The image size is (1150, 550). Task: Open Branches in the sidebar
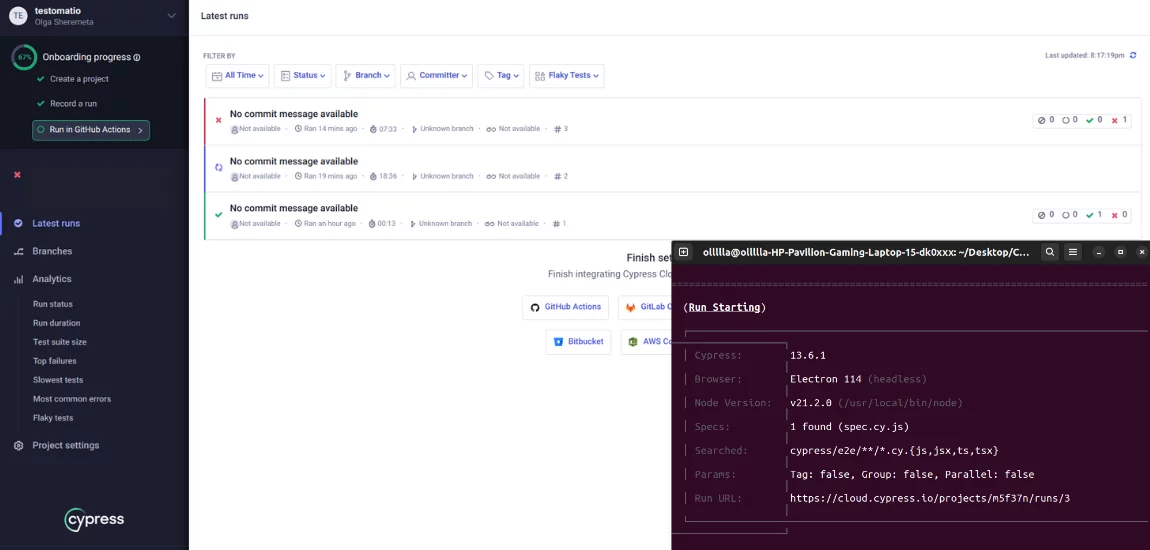pos(52,251)
